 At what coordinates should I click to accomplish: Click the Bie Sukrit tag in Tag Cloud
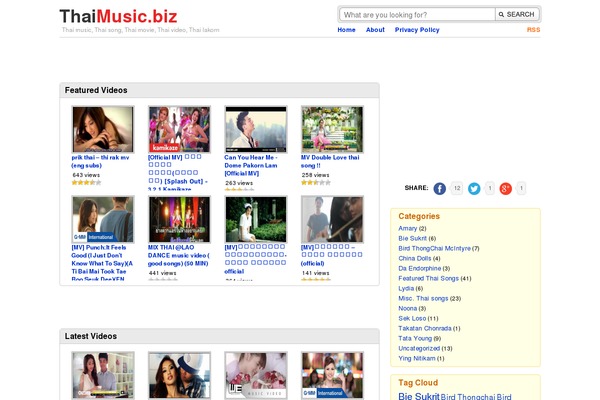point(419,396)
